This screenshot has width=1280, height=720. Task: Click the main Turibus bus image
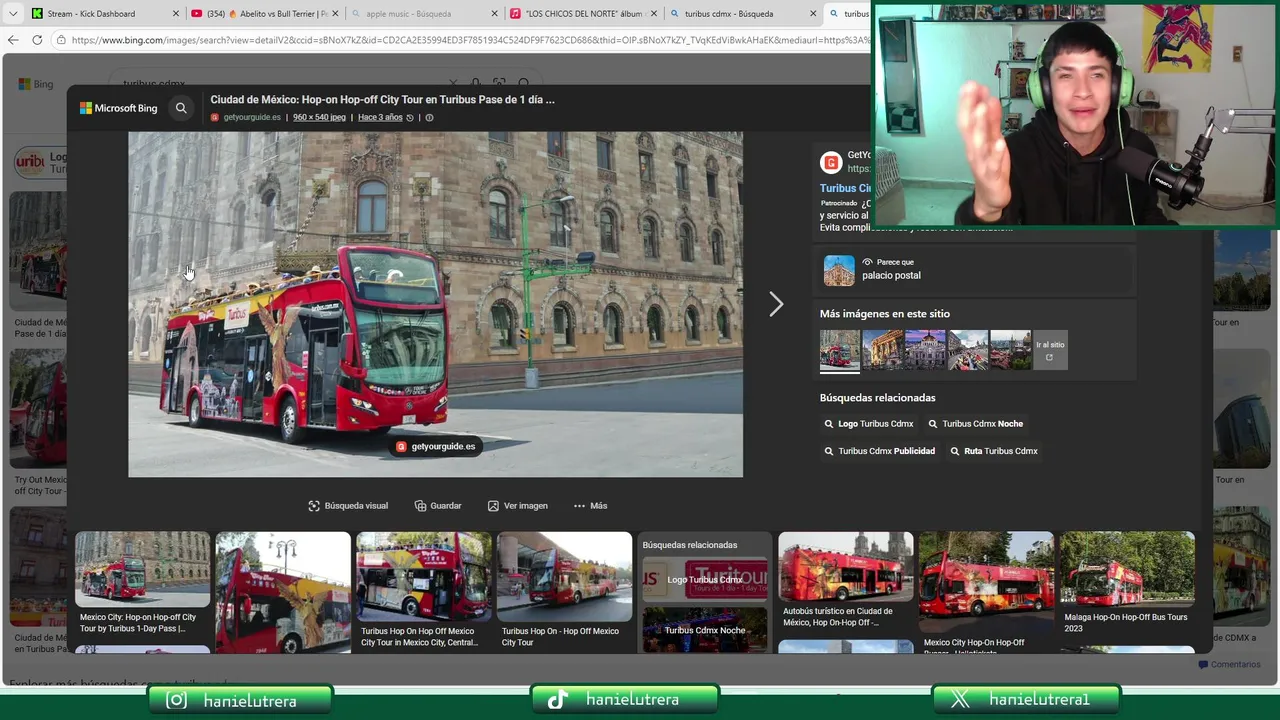coord(435,304)
